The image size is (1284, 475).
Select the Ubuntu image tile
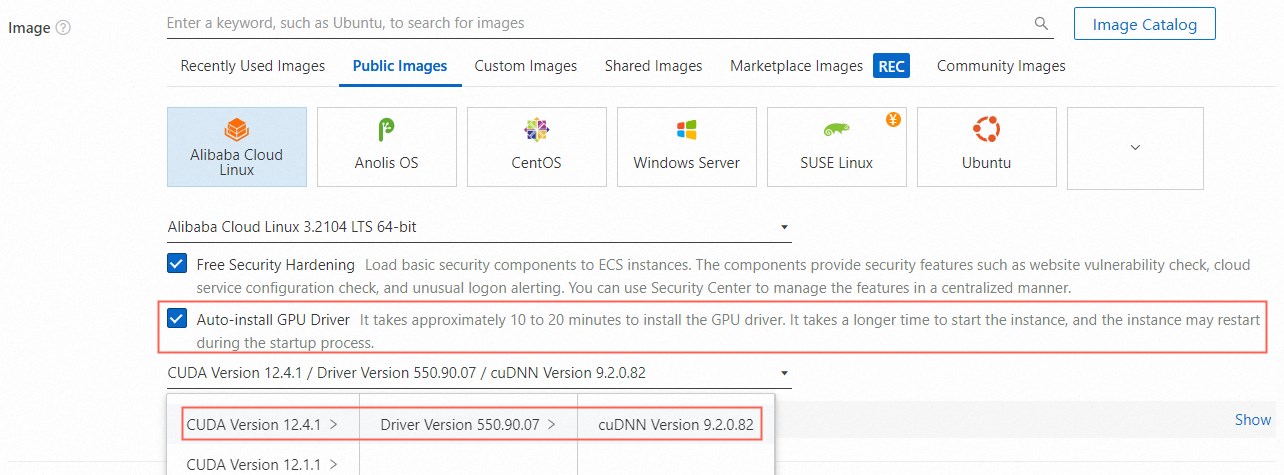coord(986,147)
